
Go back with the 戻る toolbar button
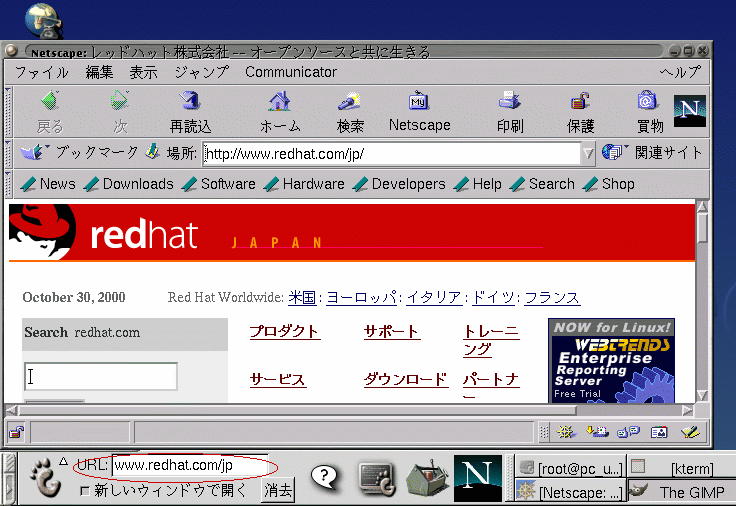[x=50, y=112]
